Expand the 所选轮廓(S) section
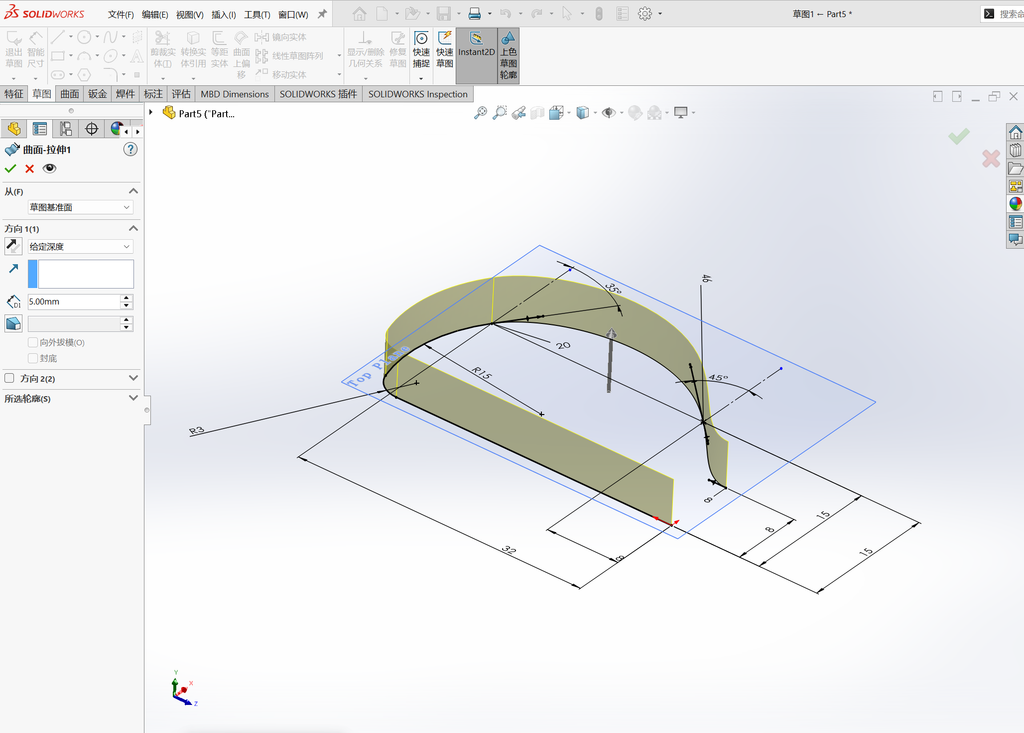1024x733 pixels. pyautogui.click(x=133, y=398)
